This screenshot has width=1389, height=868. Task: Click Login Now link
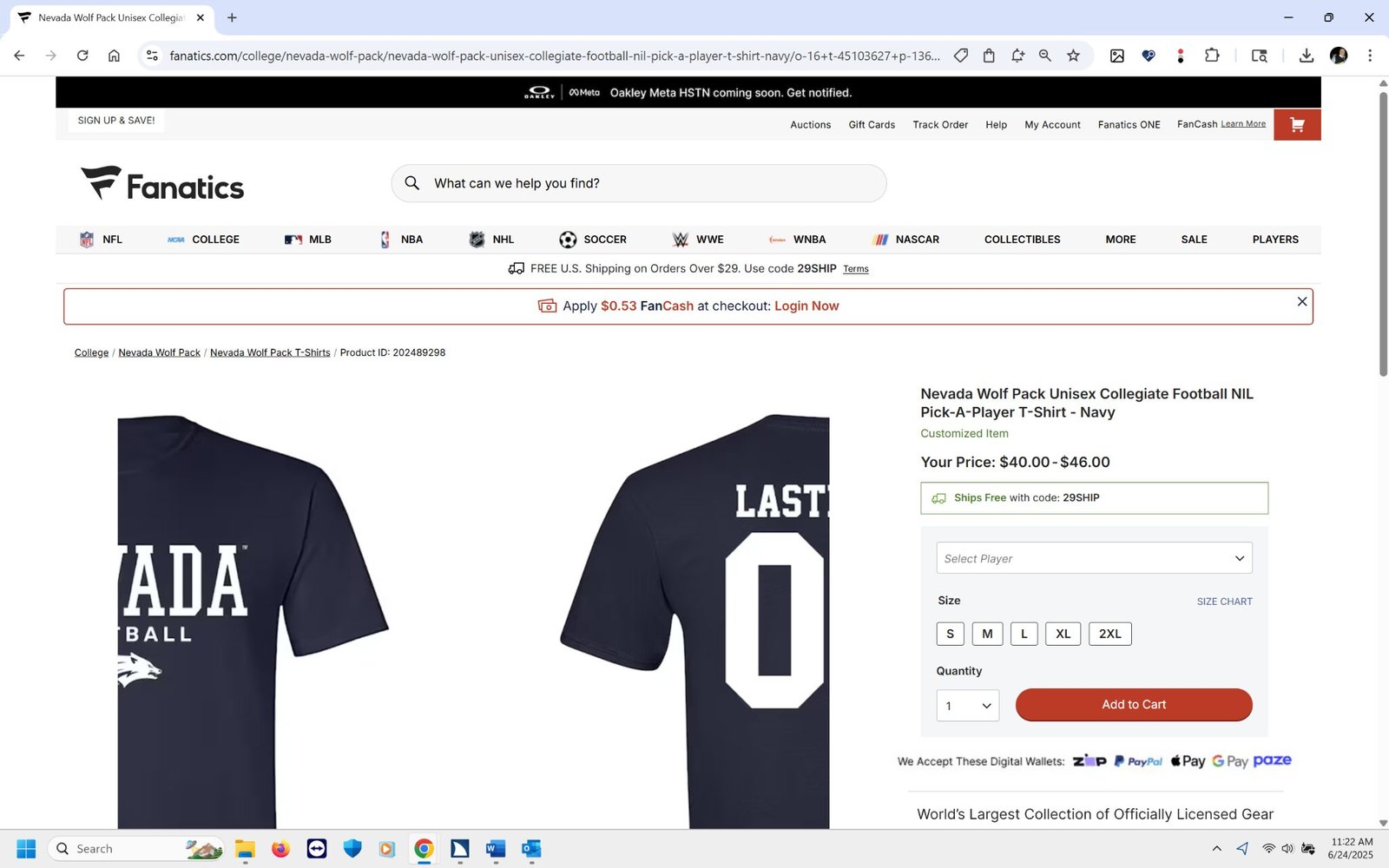point(806,306)
